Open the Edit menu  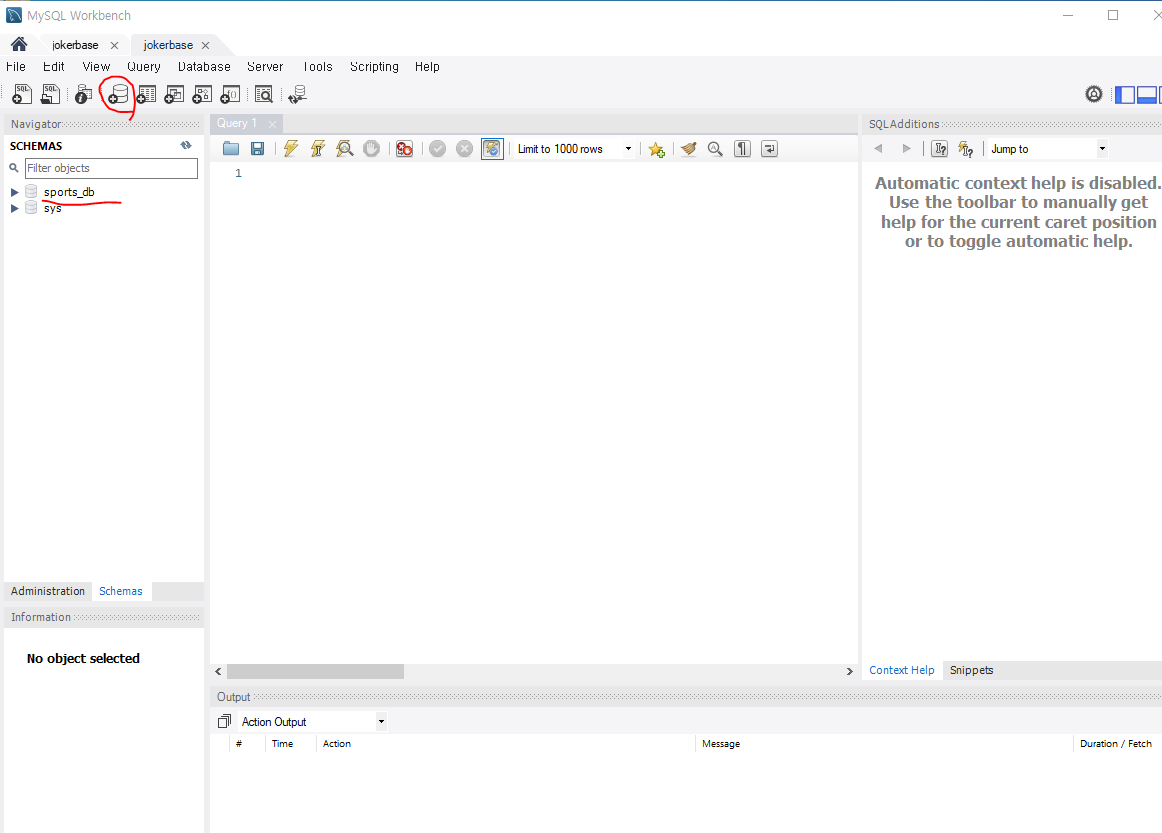point(53,67)
